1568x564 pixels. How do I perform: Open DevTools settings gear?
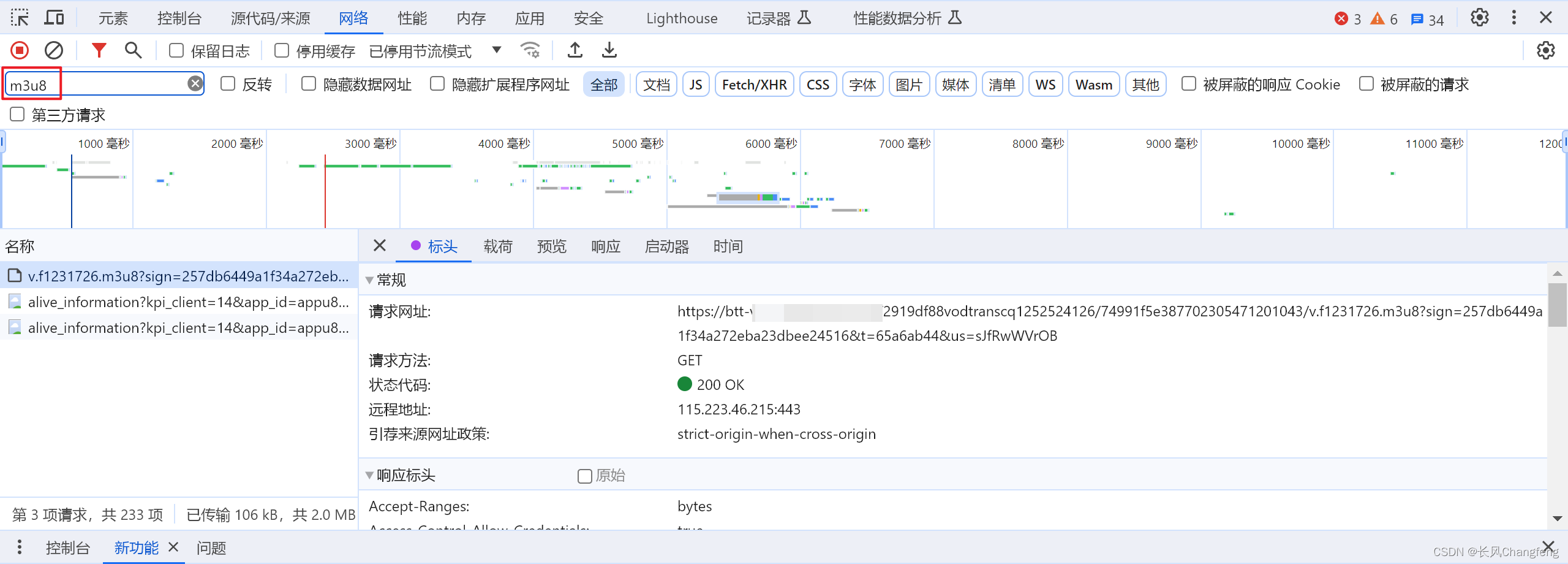tap(1480, 17)
